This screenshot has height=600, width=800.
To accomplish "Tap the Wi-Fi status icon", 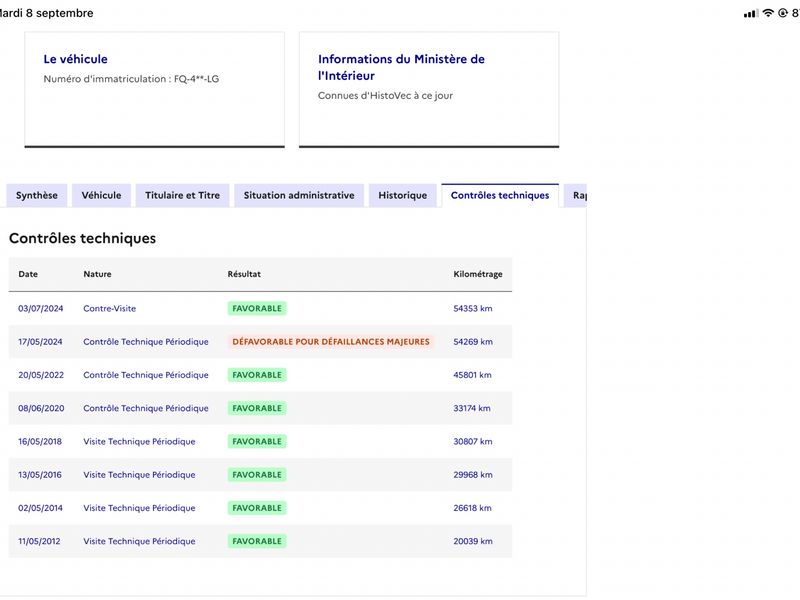I will pyautogui.click(x=768, y=13).
